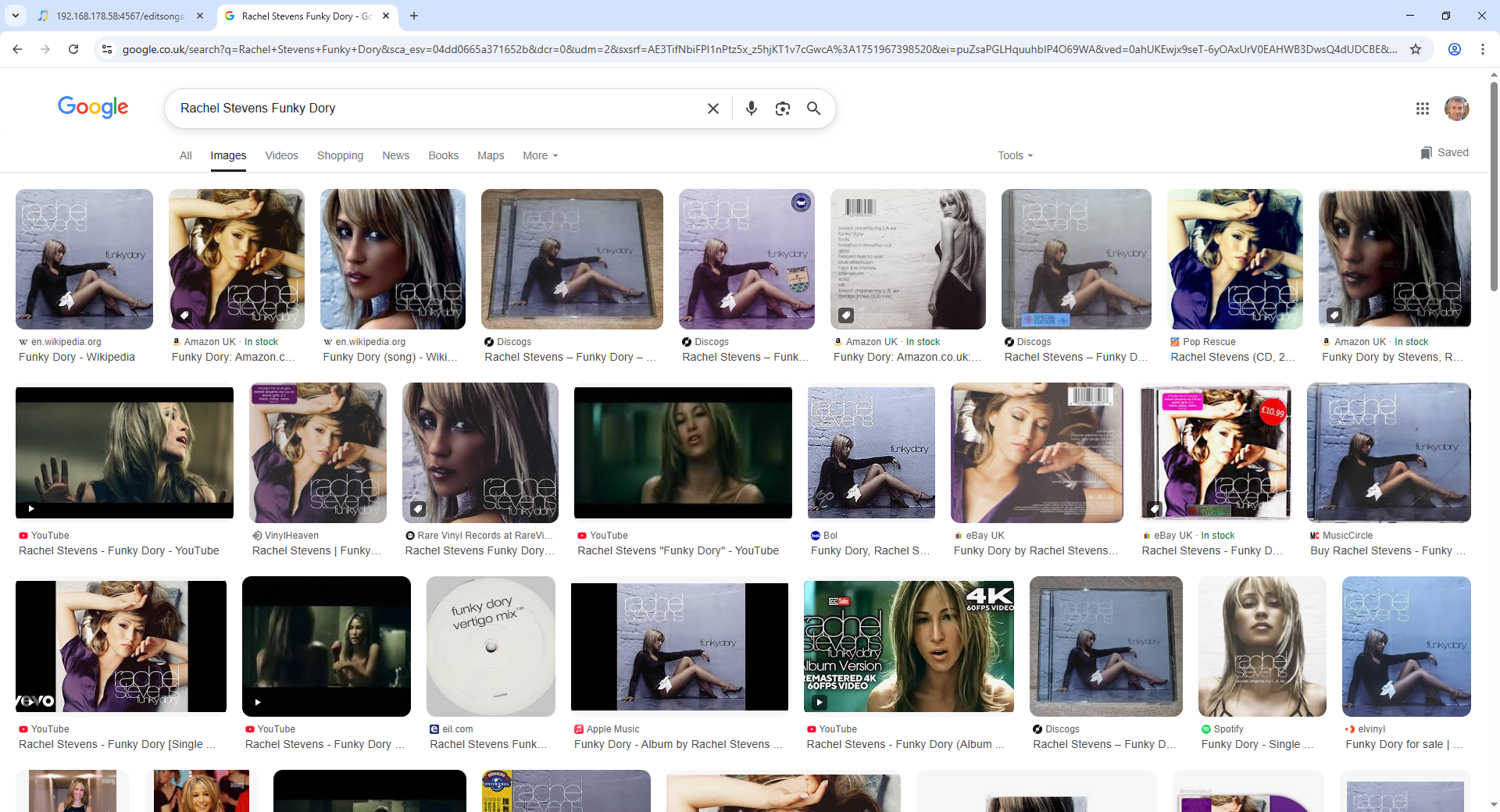Open eil.com Rachel Stevens Funk link

click(488, 744)
